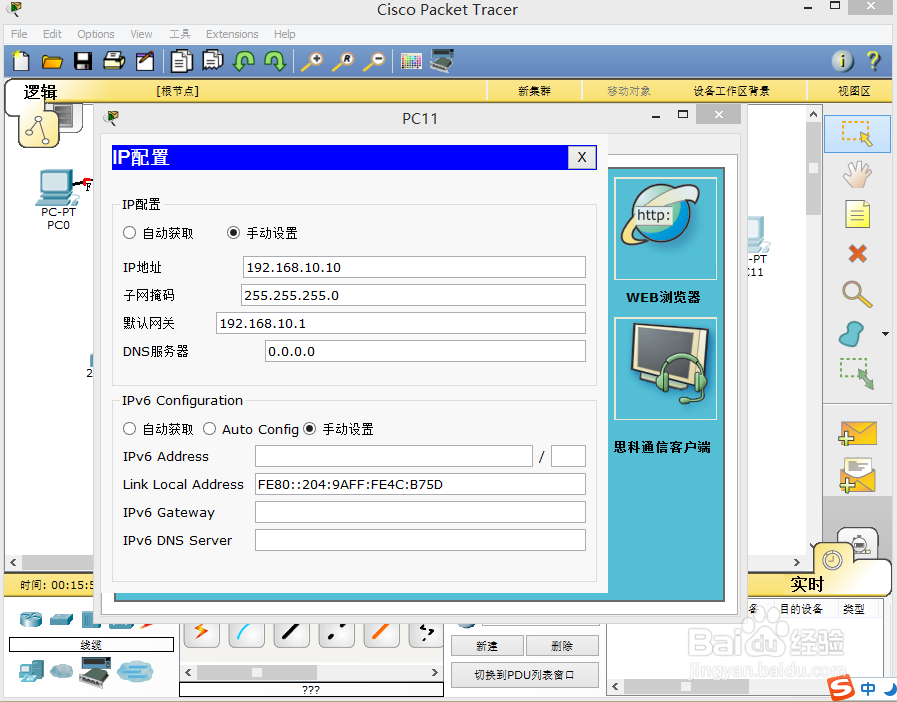Open the View menu

click(141, 34)
